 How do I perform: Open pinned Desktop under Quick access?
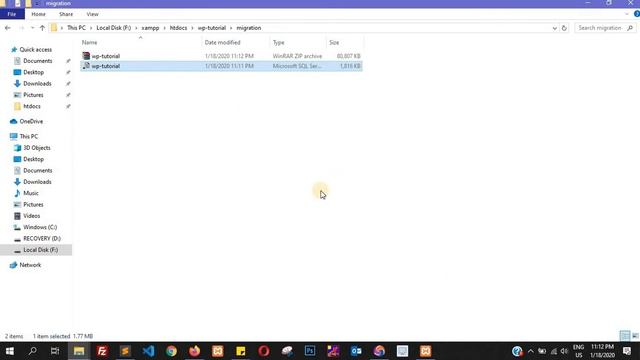pyautogui.click(x=33, y=72)
